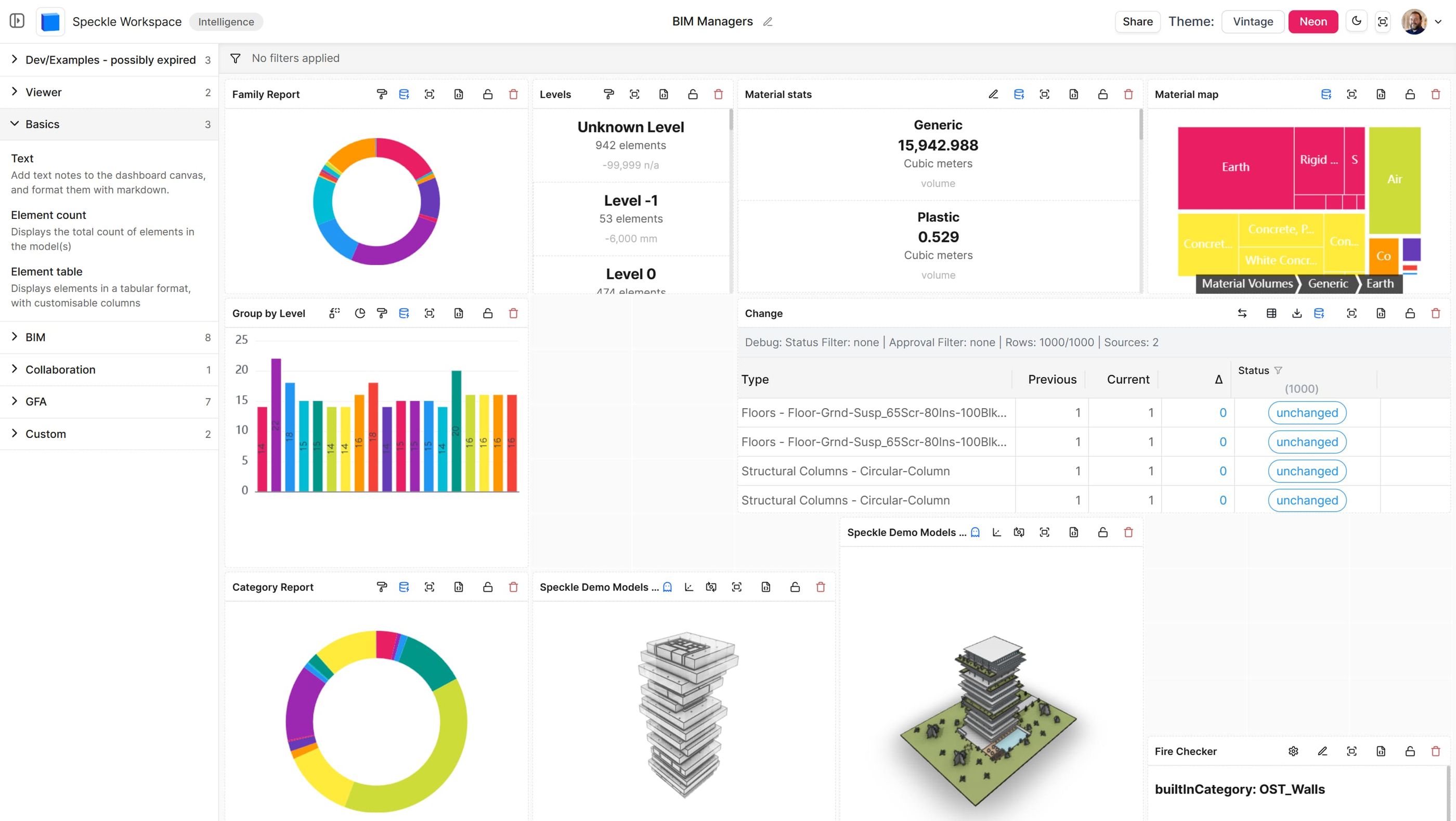Edit the Material stats widget with pencil icon
Image resolution: width=1456 pixels, height=821 pixels.
click(993, 94)
